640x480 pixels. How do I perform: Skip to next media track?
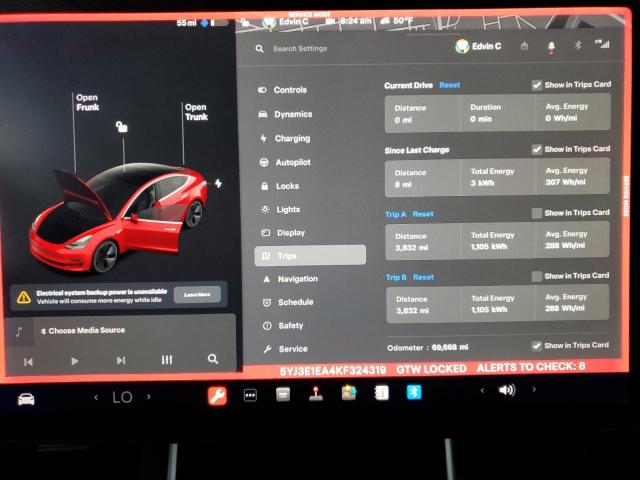pyautogui.click(x=121, y=360)
